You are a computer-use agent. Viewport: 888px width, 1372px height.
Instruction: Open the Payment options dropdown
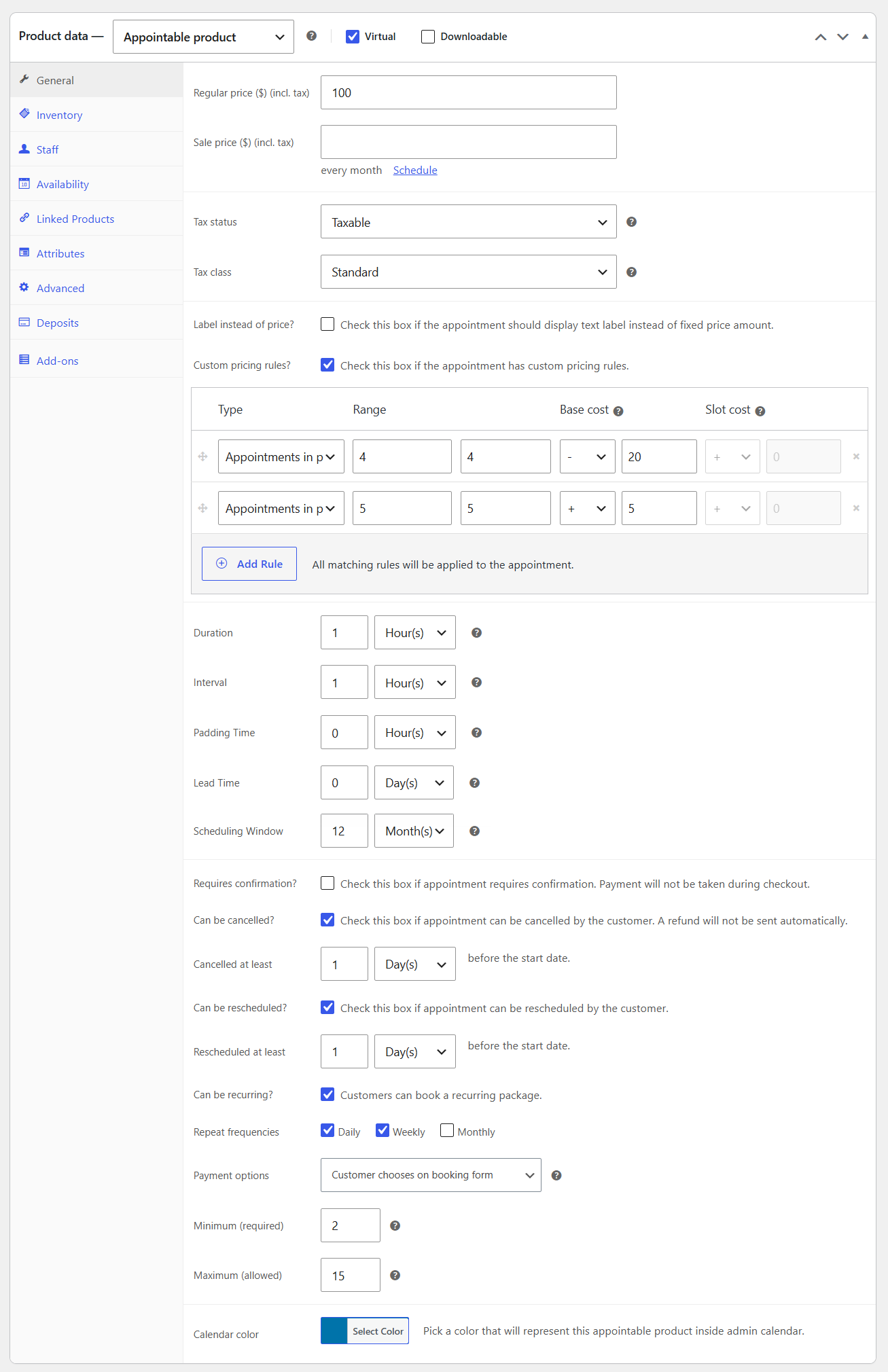pyautogui.click(x=431, y=1175)
